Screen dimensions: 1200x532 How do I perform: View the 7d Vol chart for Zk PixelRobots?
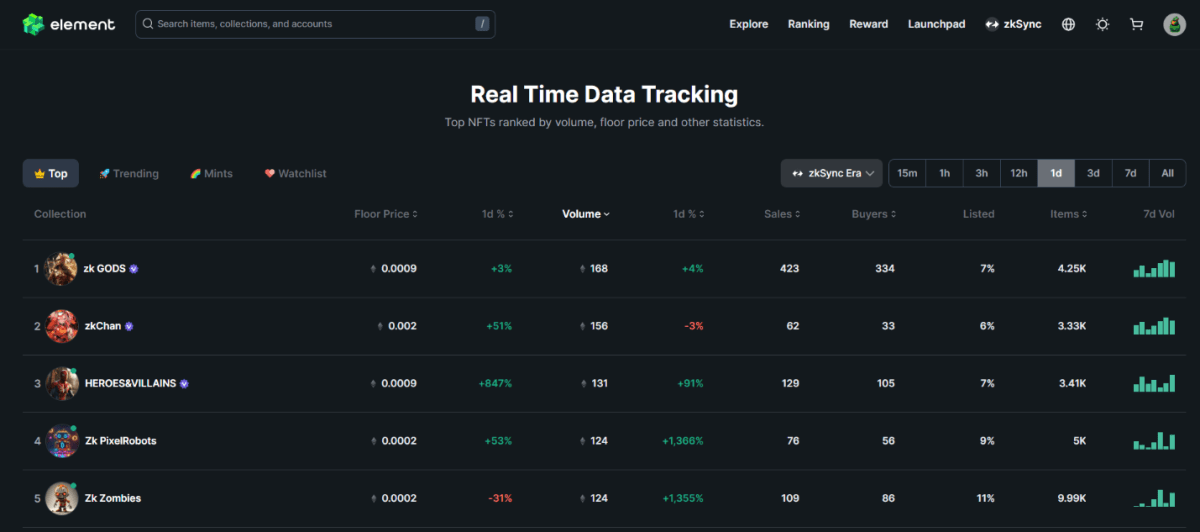click(1153, 441)
